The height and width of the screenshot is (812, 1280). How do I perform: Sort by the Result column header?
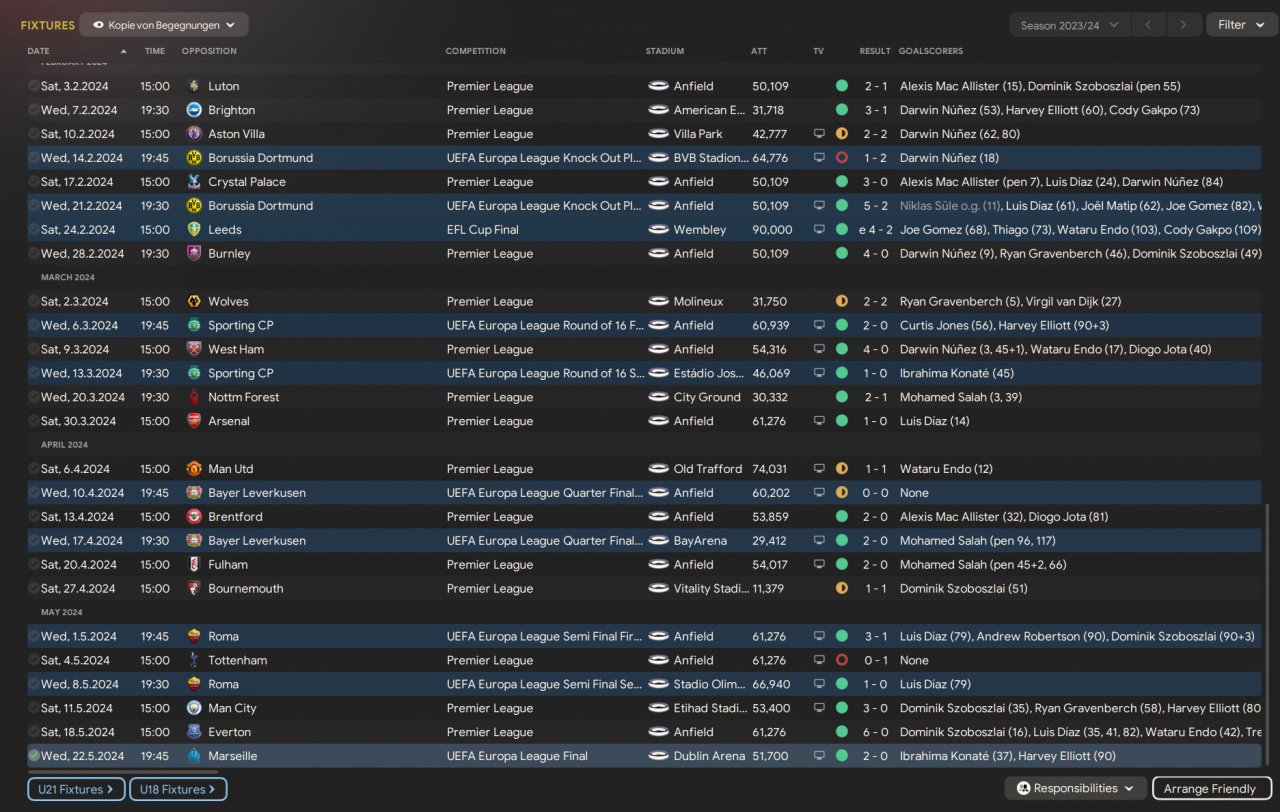[x=875, y=51]
